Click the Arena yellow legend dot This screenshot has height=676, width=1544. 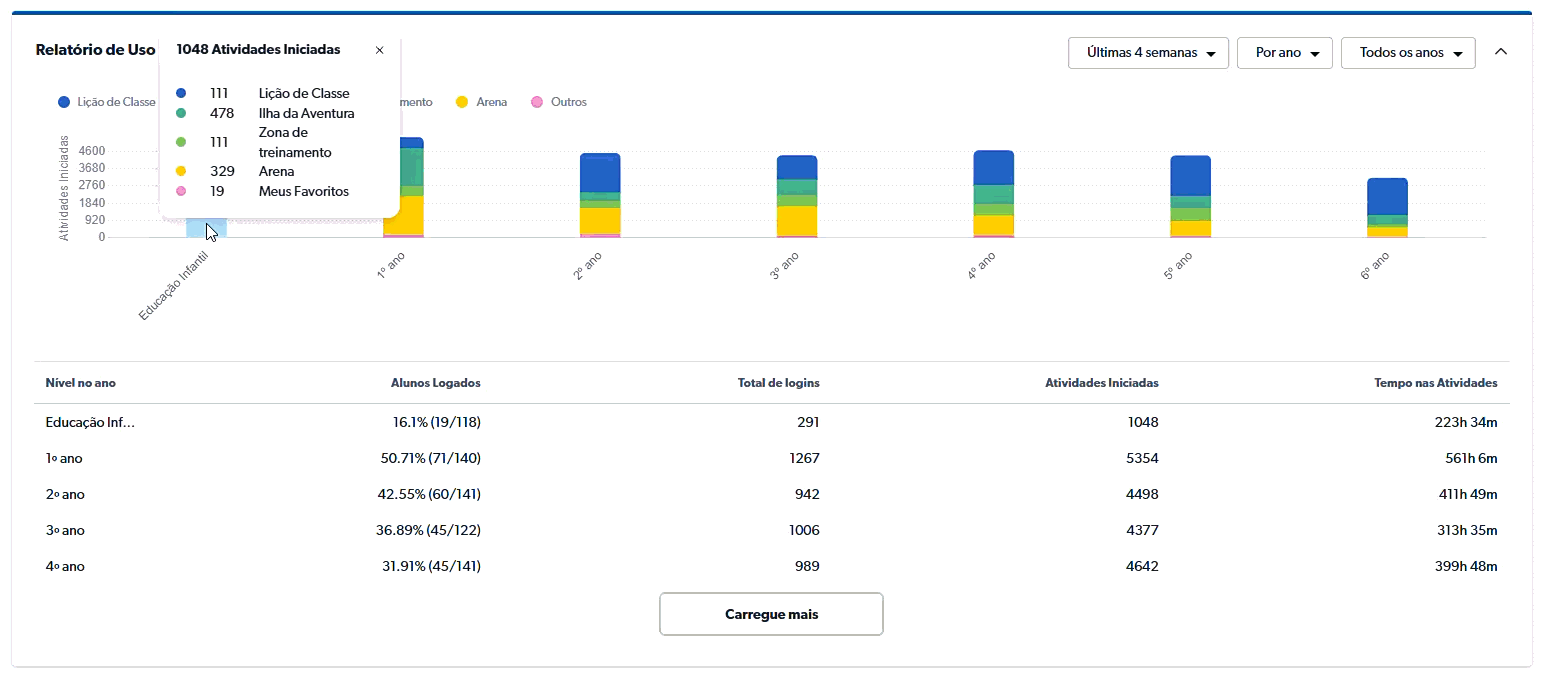[x=462, y=102]
